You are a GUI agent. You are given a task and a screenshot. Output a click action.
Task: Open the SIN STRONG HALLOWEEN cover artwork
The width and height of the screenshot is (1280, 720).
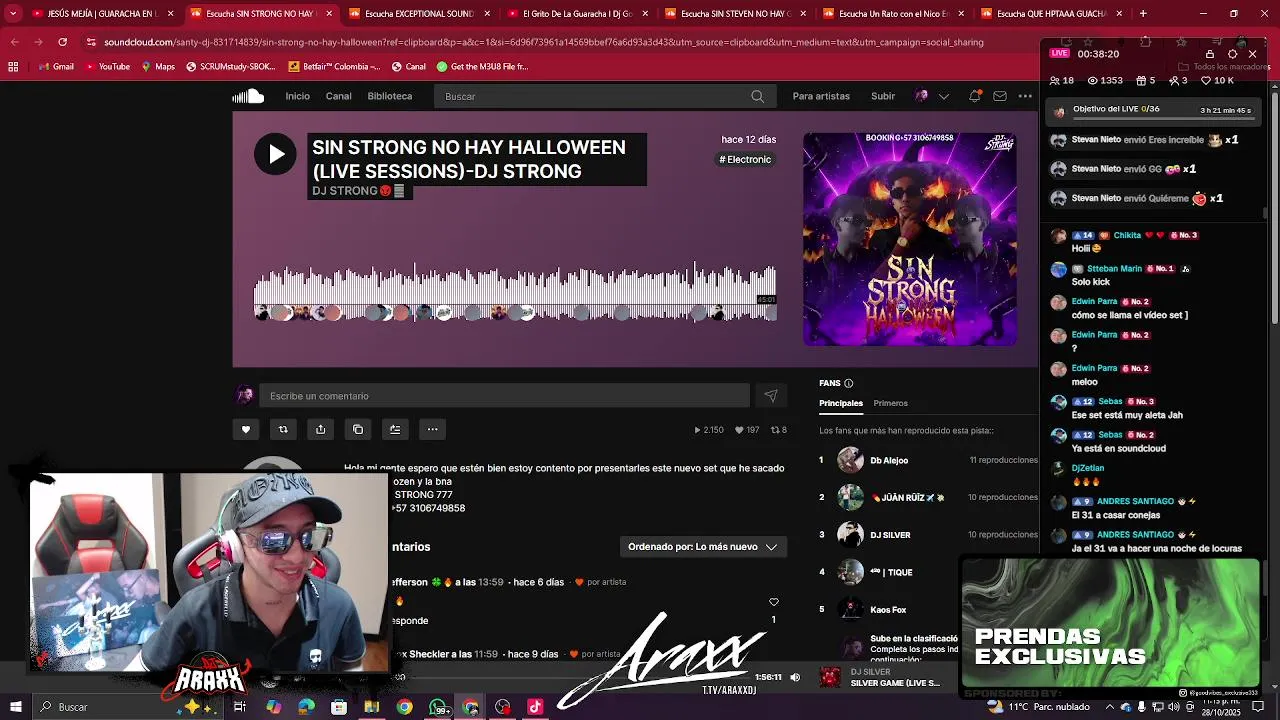tap(910, 239)
